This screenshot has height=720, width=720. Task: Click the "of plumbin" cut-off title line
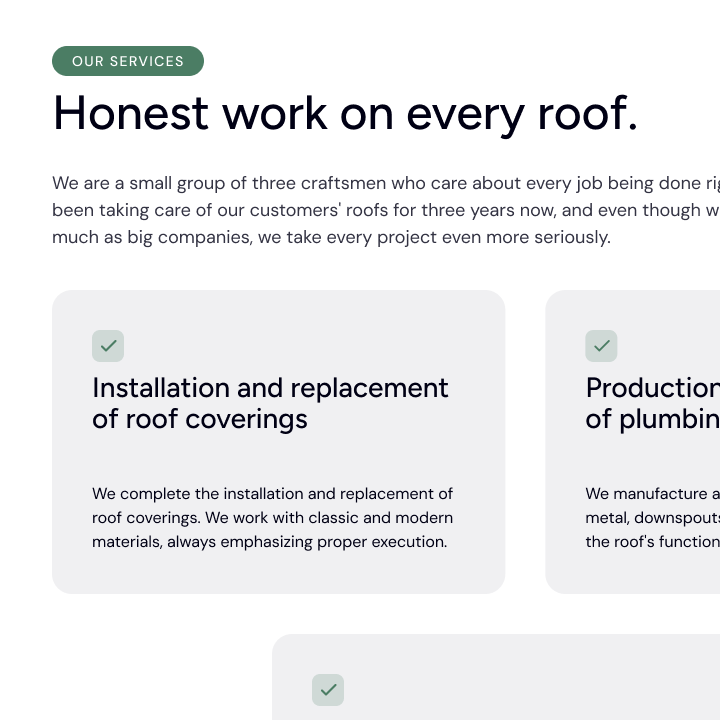652,419
